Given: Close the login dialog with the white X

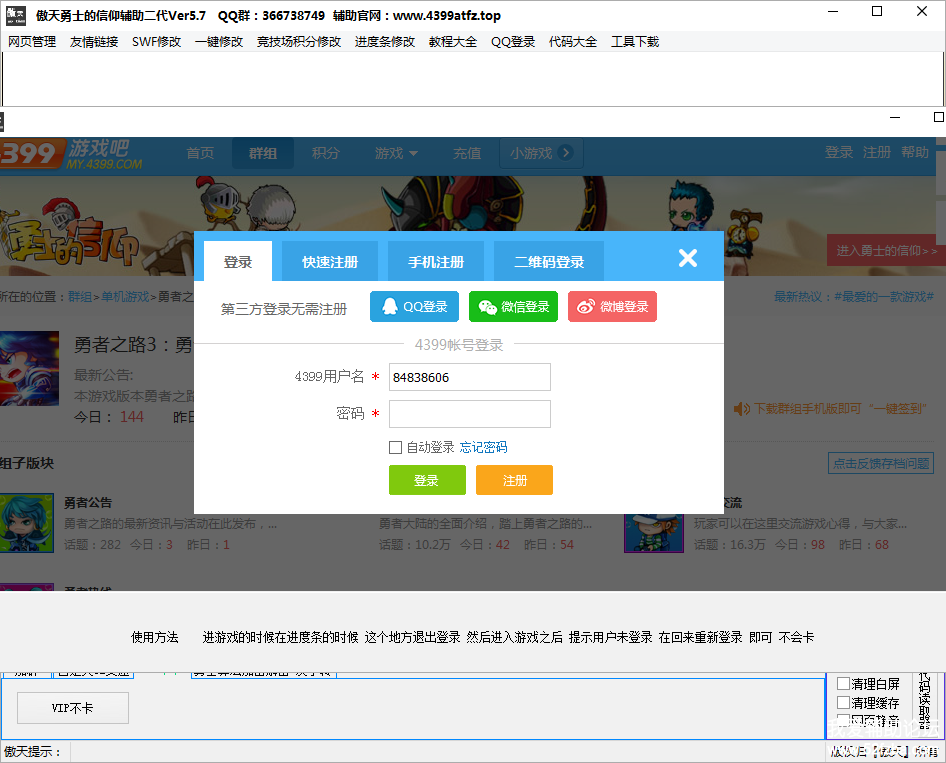Looking at the screenshot, I should coord(688,258).
